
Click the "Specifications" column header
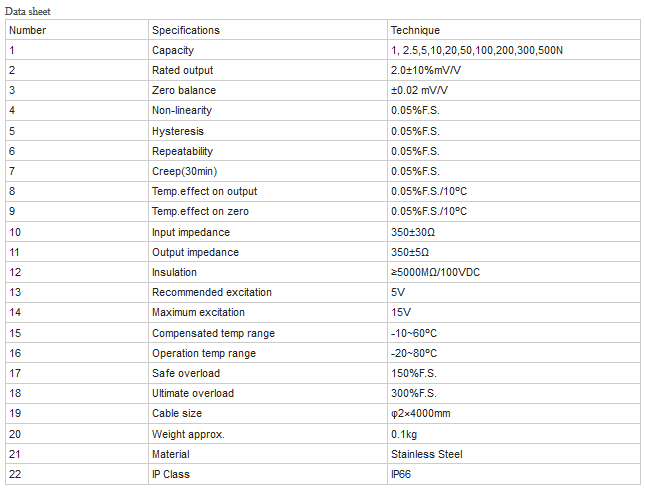coord(185,30)
